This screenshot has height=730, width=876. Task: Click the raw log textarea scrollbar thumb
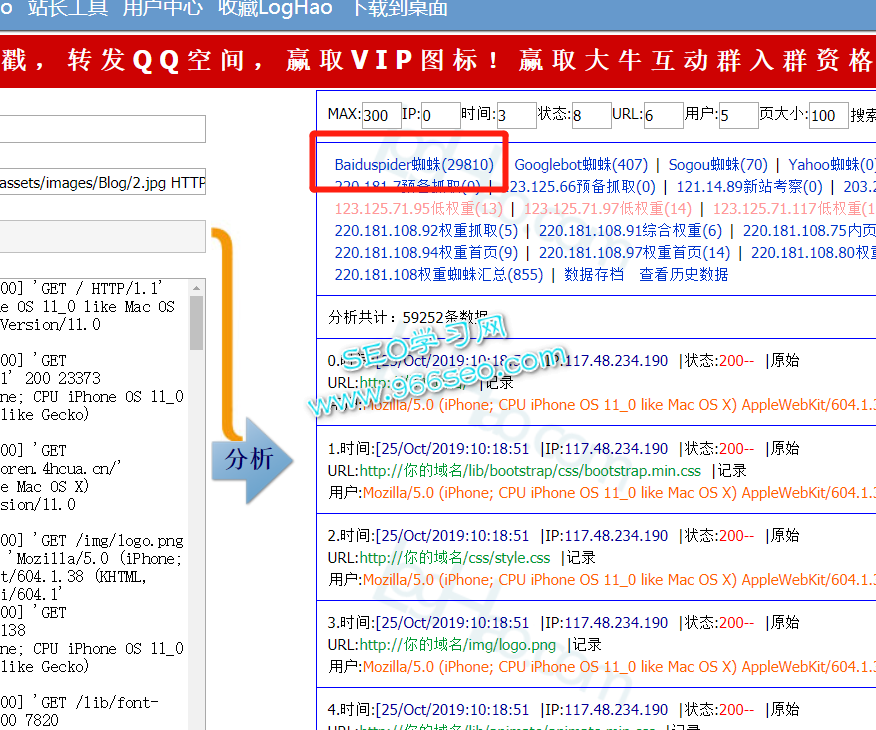[x=196, y=323]
